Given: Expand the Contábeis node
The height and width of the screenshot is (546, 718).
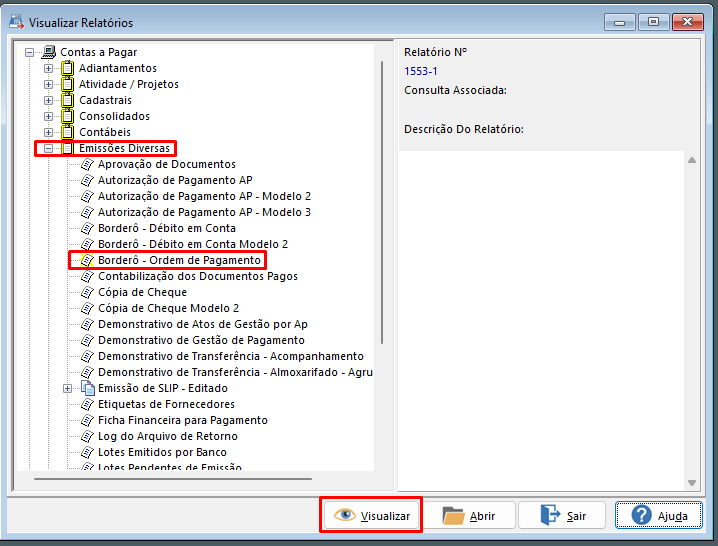Looking at the screenshot, I should (x=48, y=132).
